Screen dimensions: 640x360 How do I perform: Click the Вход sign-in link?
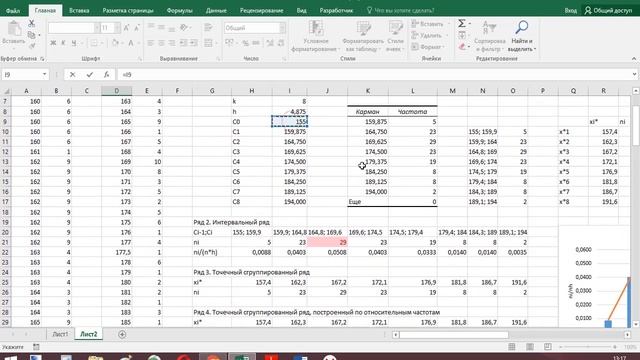coord(571,11)
